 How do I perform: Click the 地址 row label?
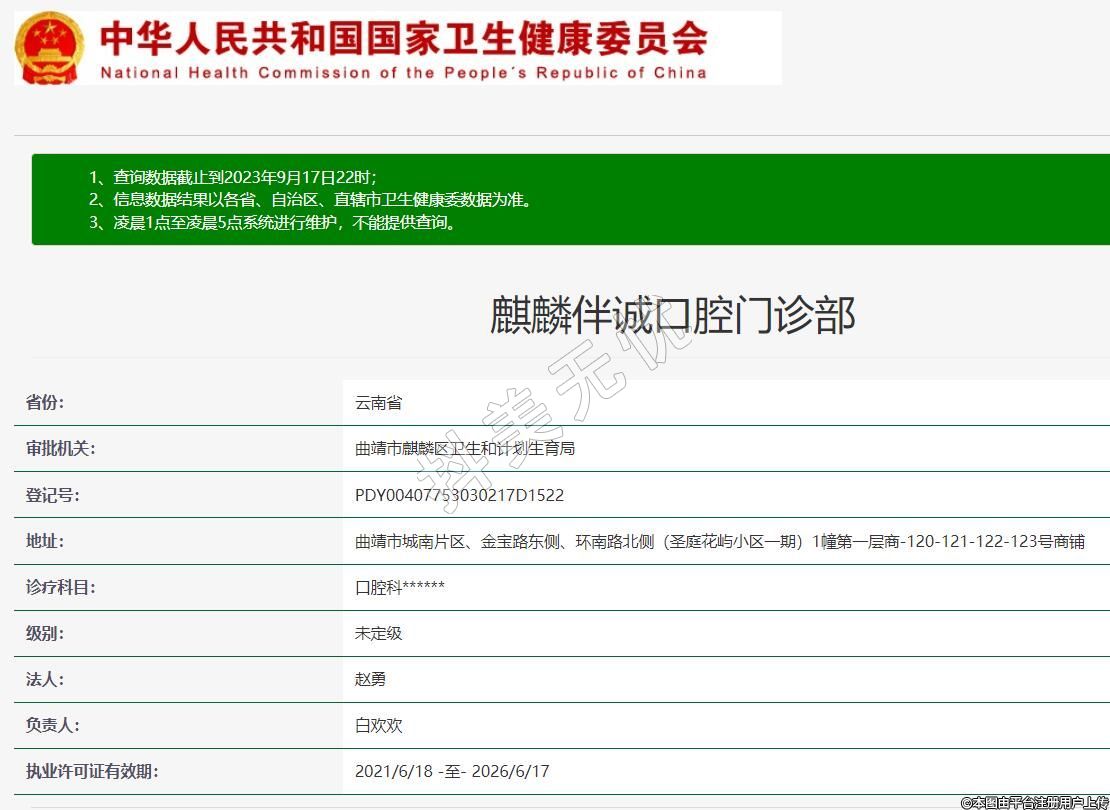45,541
